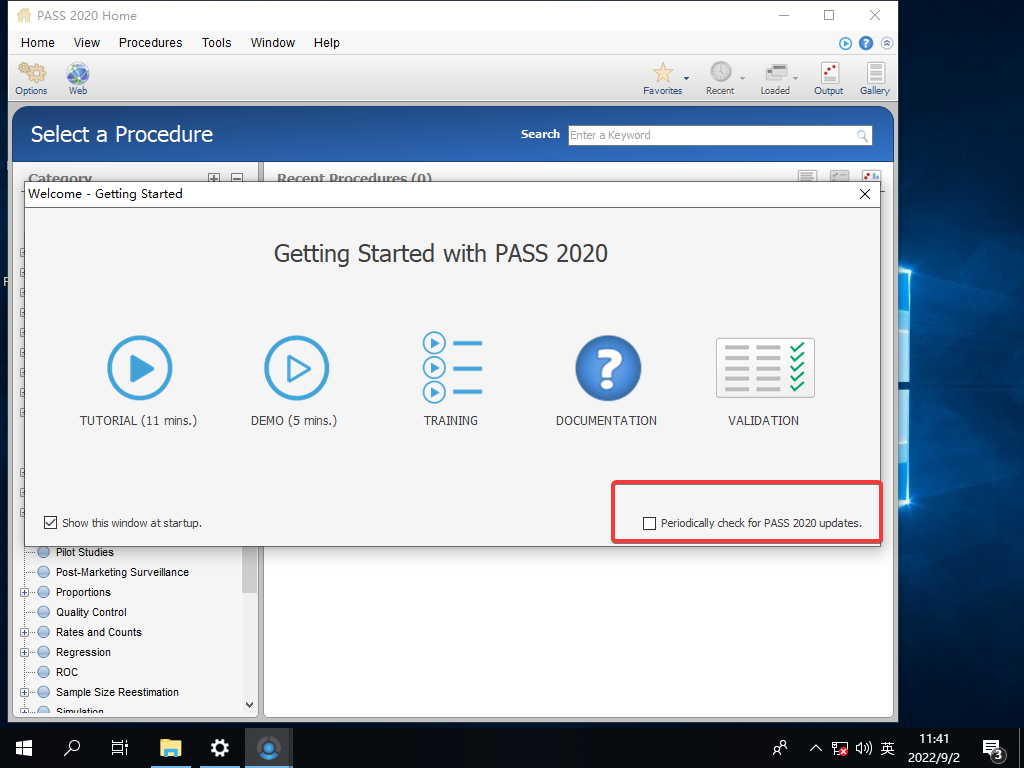Screen dimensions: 1024x768
Task: Click the search magnifier icon
Action: click(863, 135)
